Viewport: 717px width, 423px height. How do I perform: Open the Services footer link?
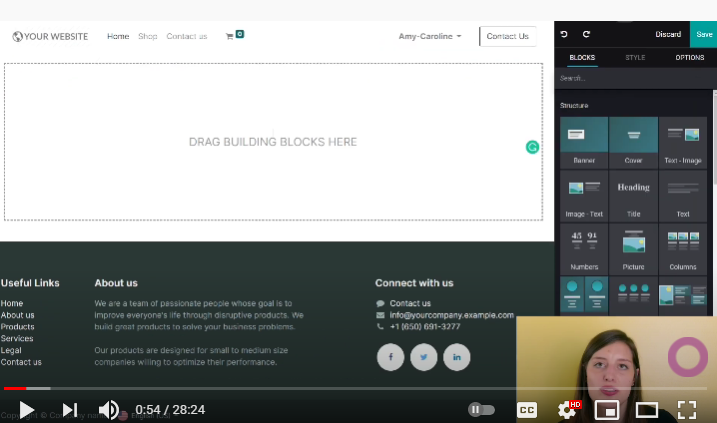click(x=17, y=338)
